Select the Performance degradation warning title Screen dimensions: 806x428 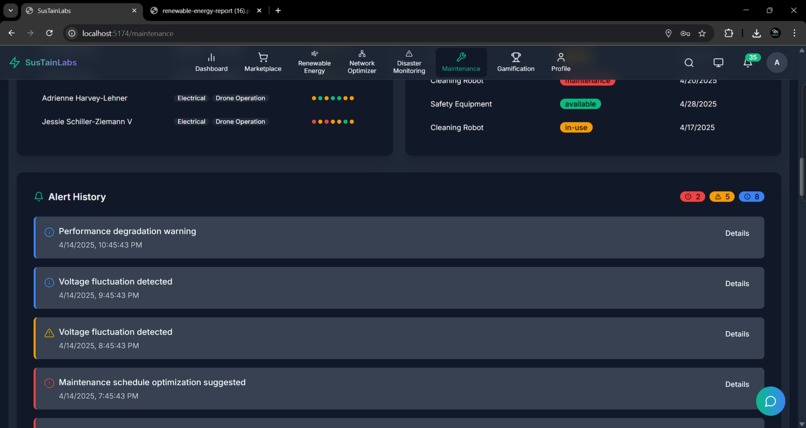click(127, 231)
